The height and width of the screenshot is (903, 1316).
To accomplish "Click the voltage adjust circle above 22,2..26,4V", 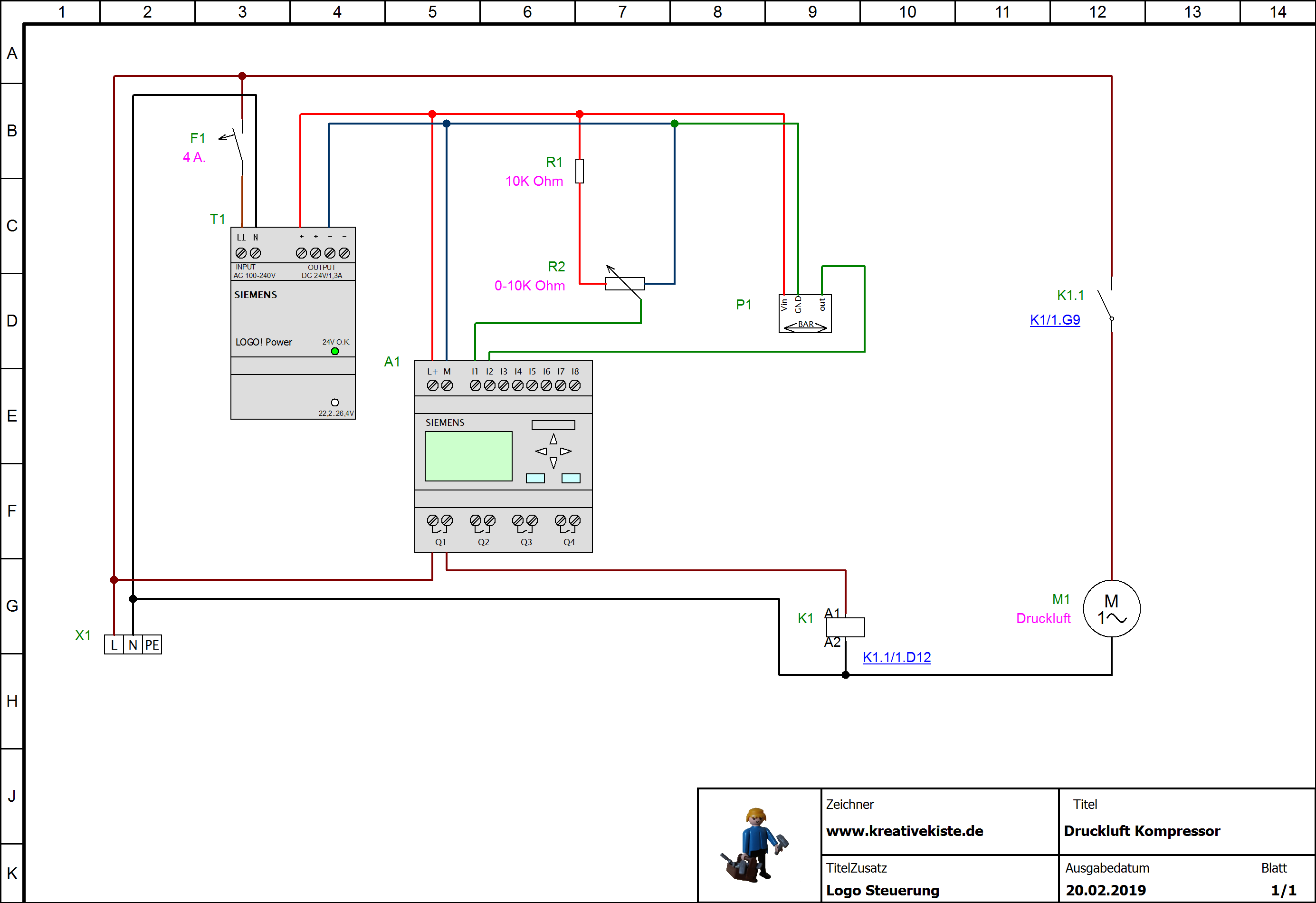I will 334,402.
